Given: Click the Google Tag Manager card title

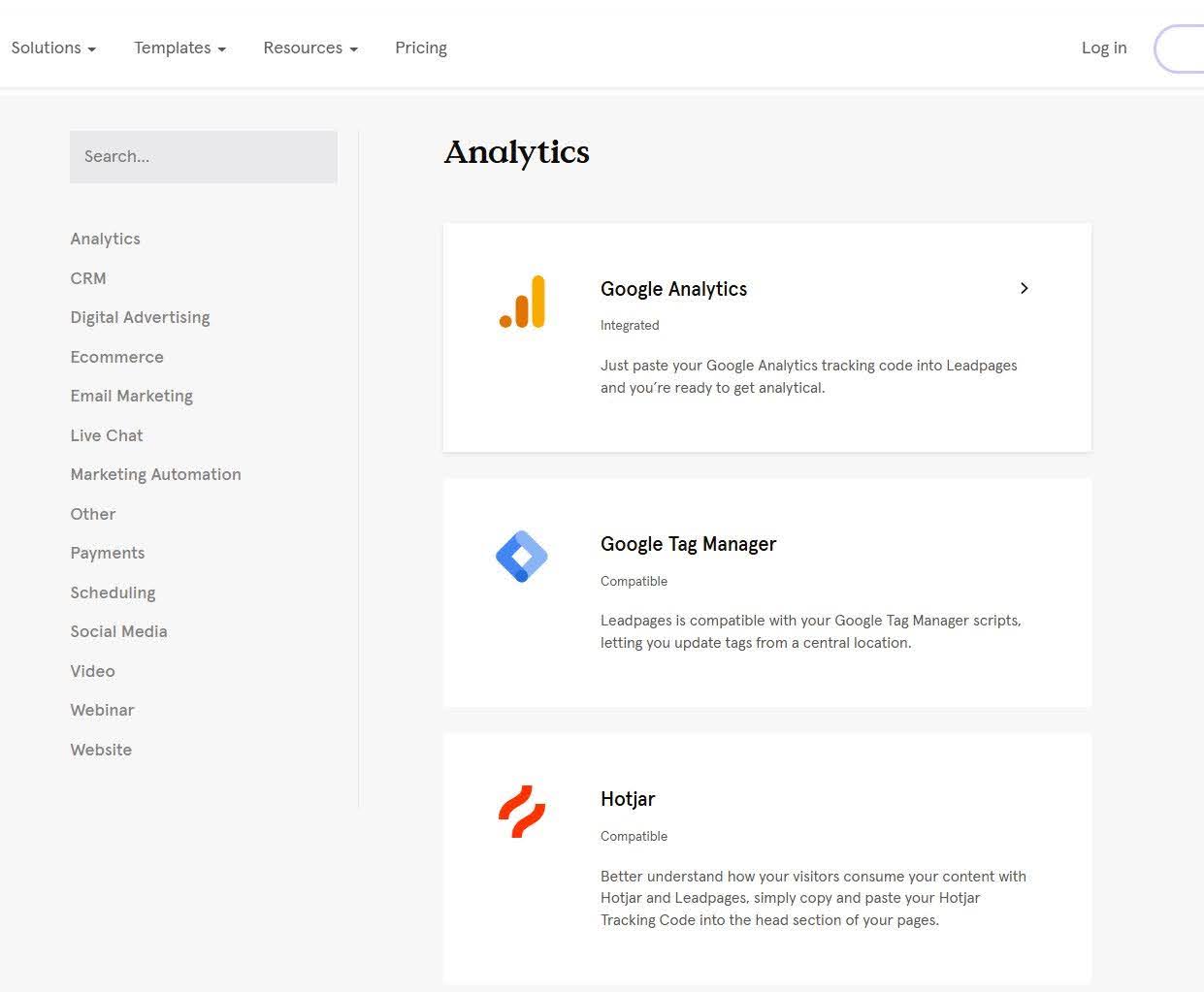Looking at the screenshot, I should coord(688,544).
